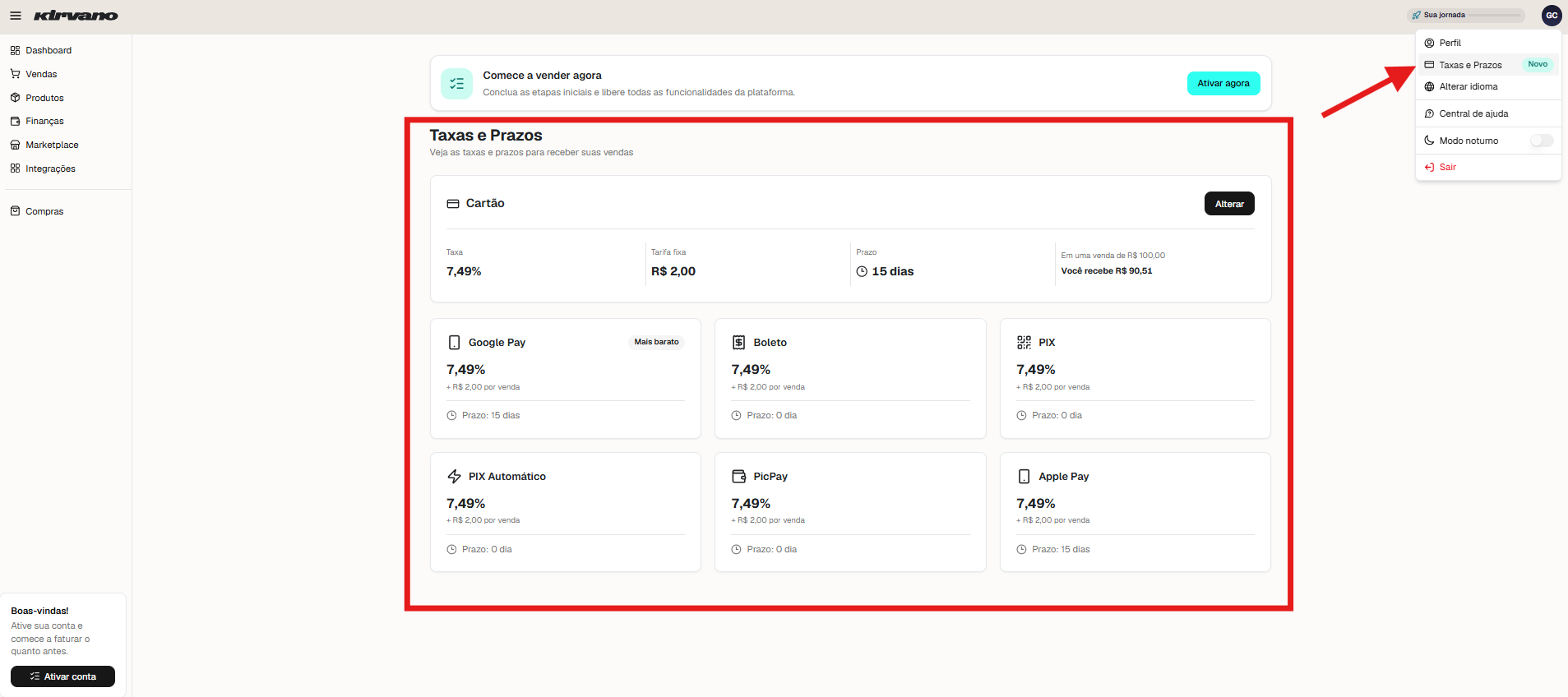Click the Google Pay phone icon

click(454, 343)
